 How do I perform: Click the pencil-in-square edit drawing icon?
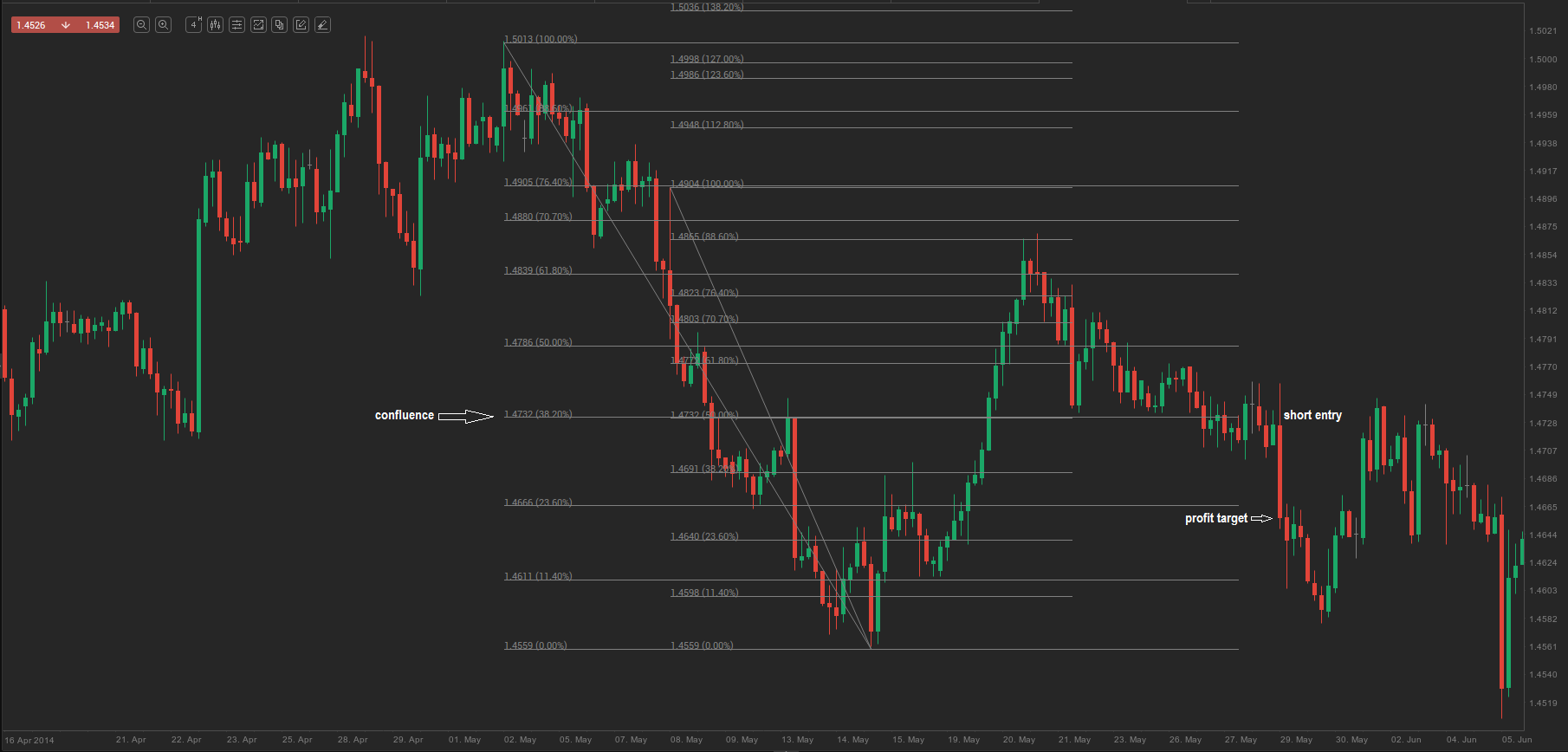click(x=301, y=25)
